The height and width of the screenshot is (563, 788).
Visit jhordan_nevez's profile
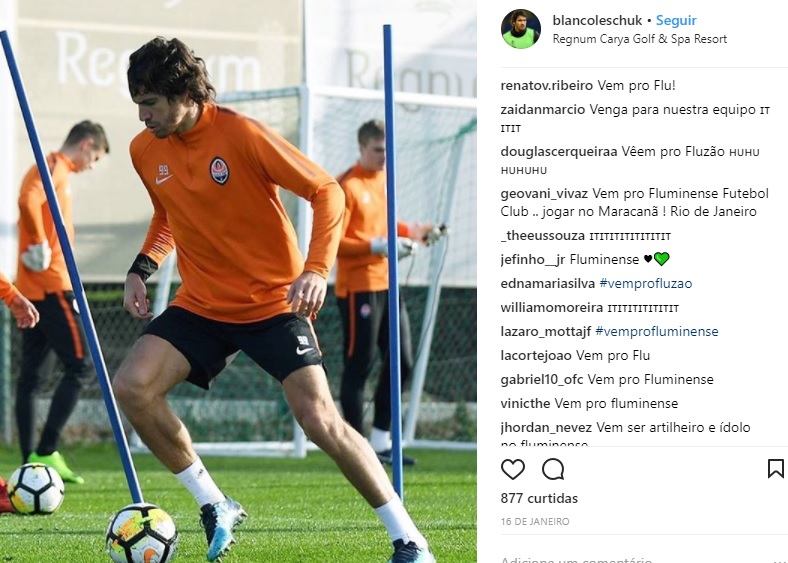pyautogui.click(x=546, y=428)
